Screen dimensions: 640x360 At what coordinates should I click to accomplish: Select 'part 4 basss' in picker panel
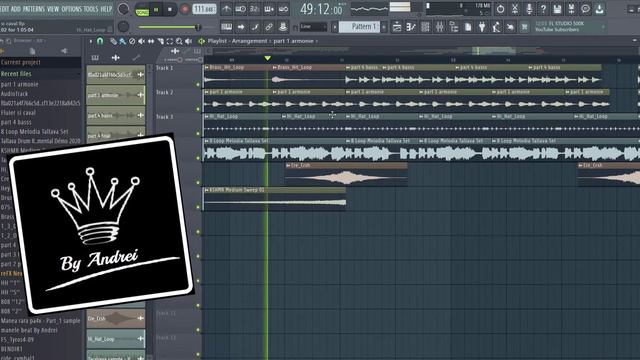tap(116, 116)
